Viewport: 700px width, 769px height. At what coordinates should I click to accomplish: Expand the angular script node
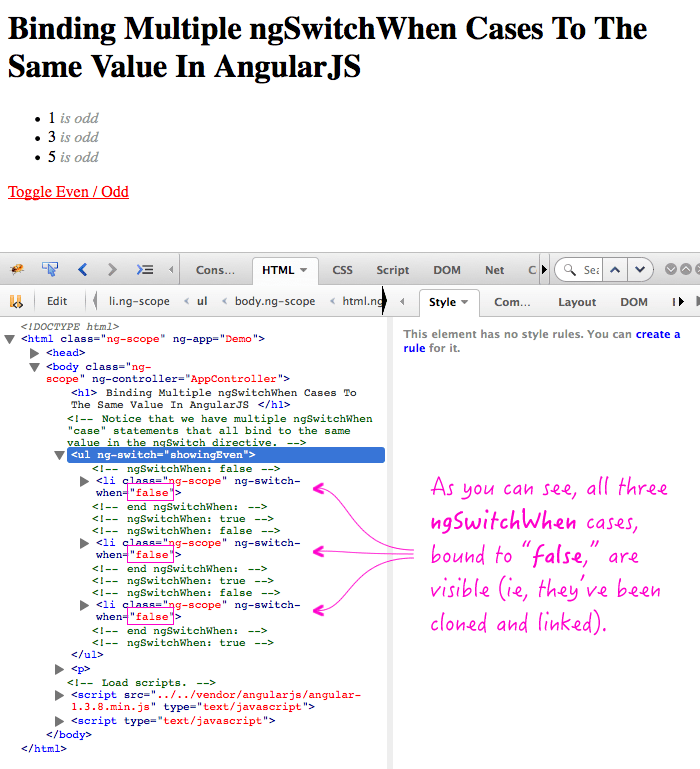pos(59,695)
